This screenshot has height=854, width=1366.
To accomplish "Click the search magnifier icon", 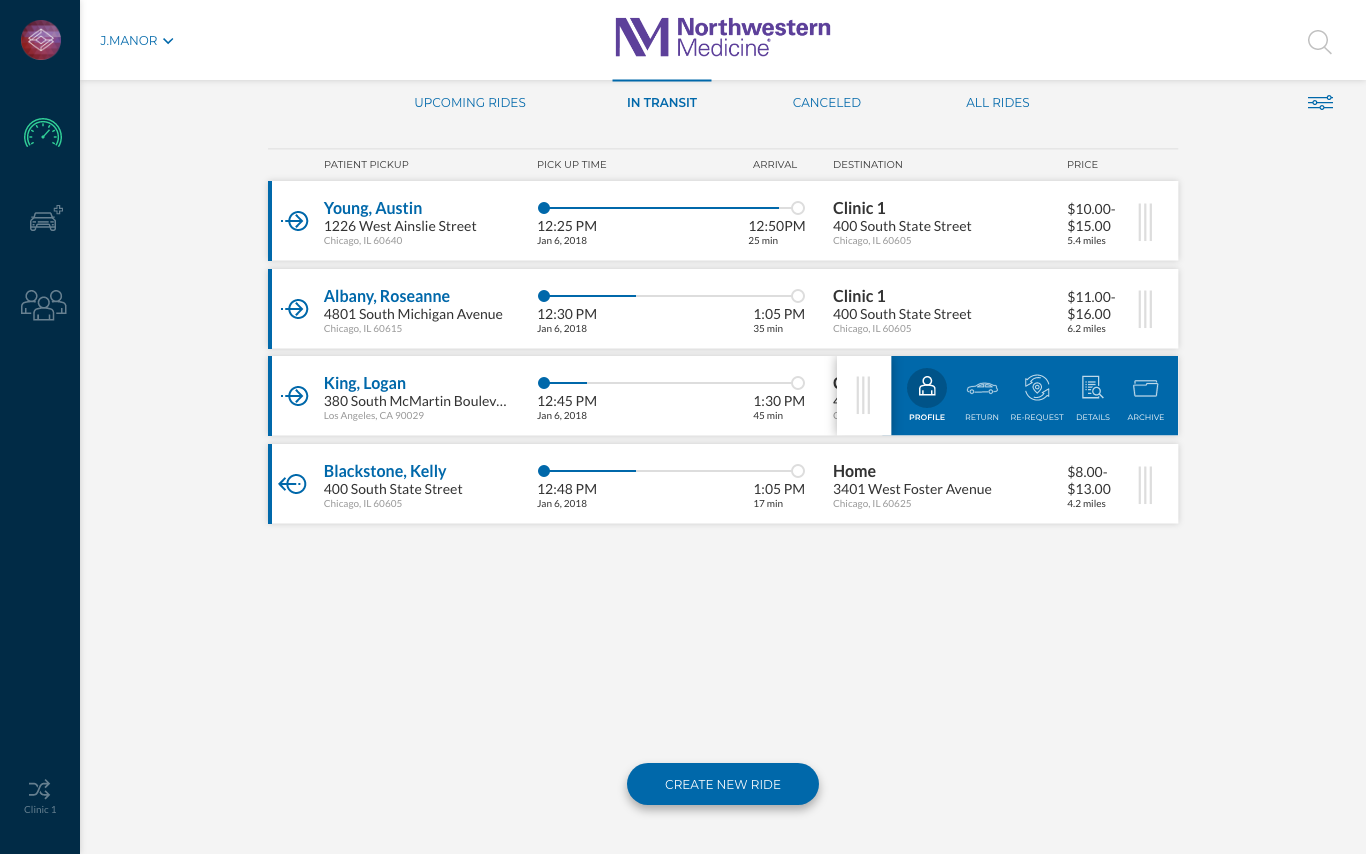I will pyautogui.click(x=1319, y=42).
